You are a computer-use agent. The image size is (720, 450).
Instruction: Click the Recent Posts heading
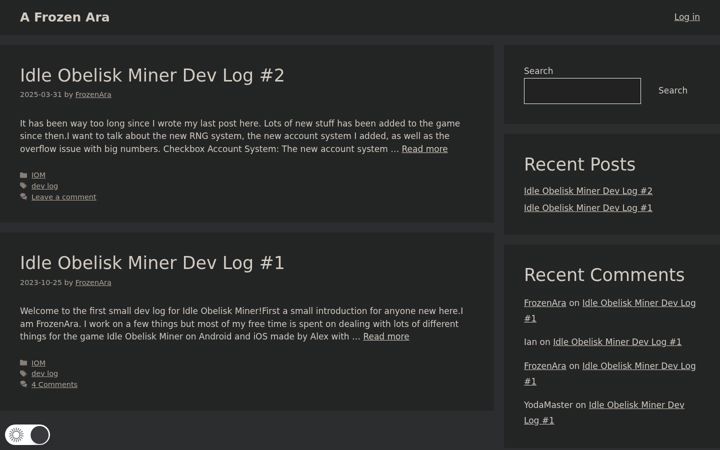coord(579,164)
